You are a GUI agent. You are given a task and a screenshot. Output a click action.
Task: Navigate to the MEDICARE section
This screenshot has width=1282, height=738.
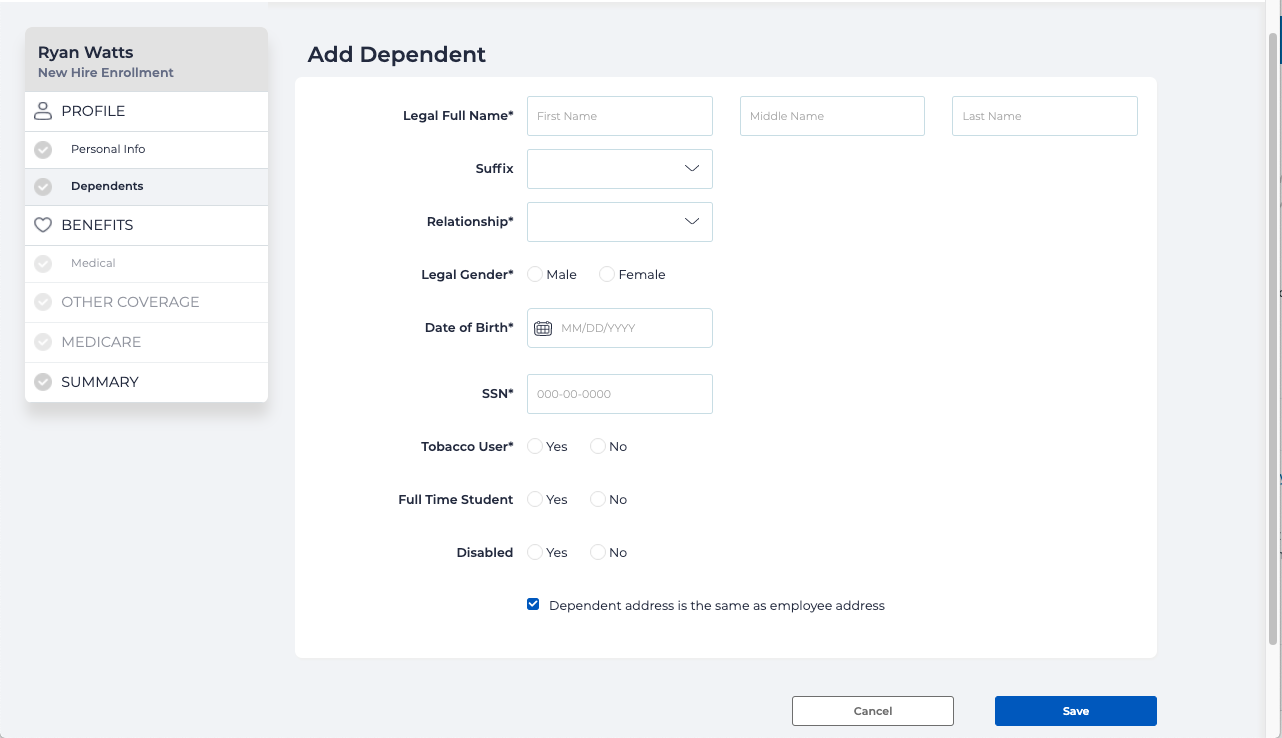tap(103, 342)
